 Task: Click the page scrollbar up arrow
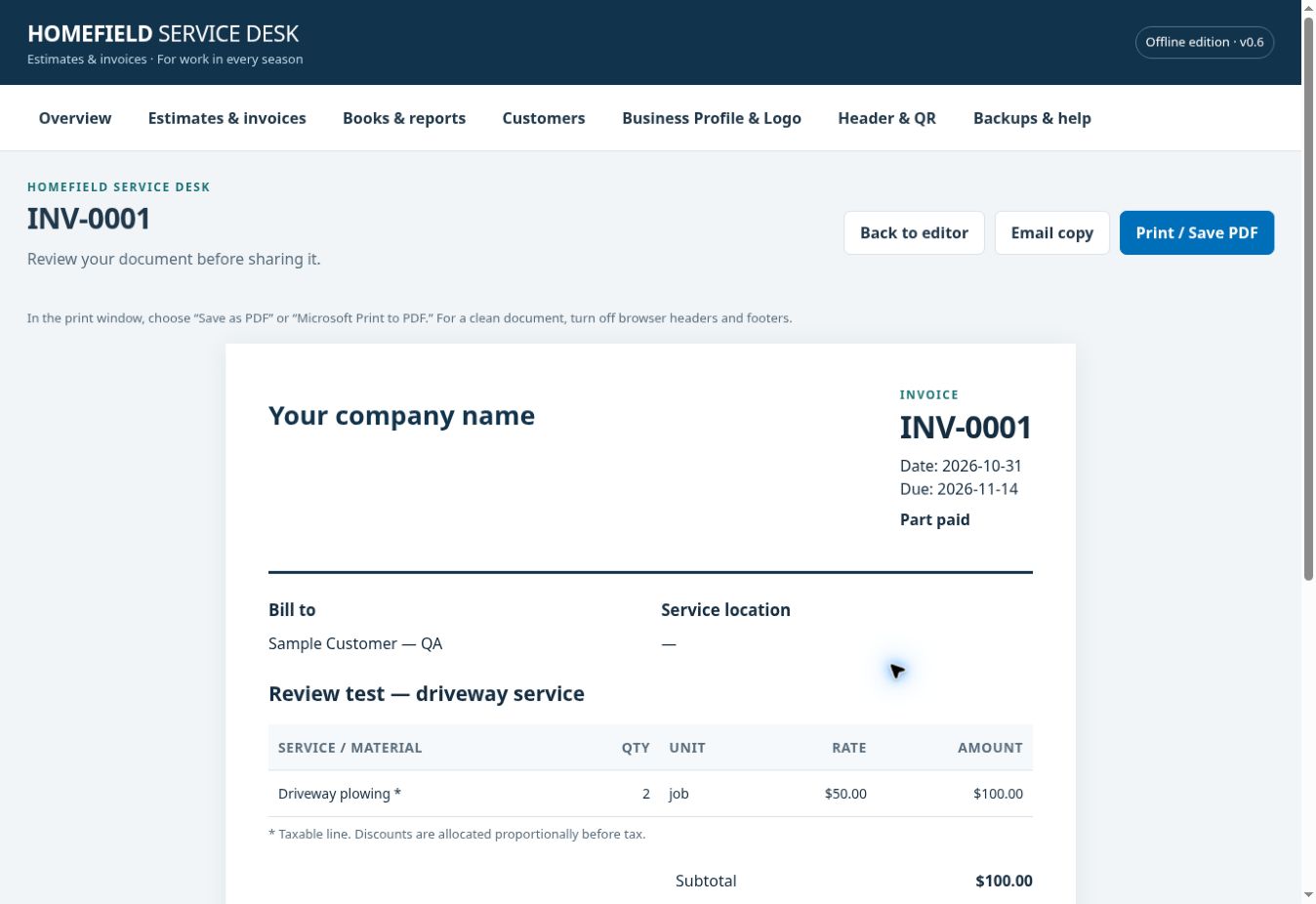[1308, 8]
